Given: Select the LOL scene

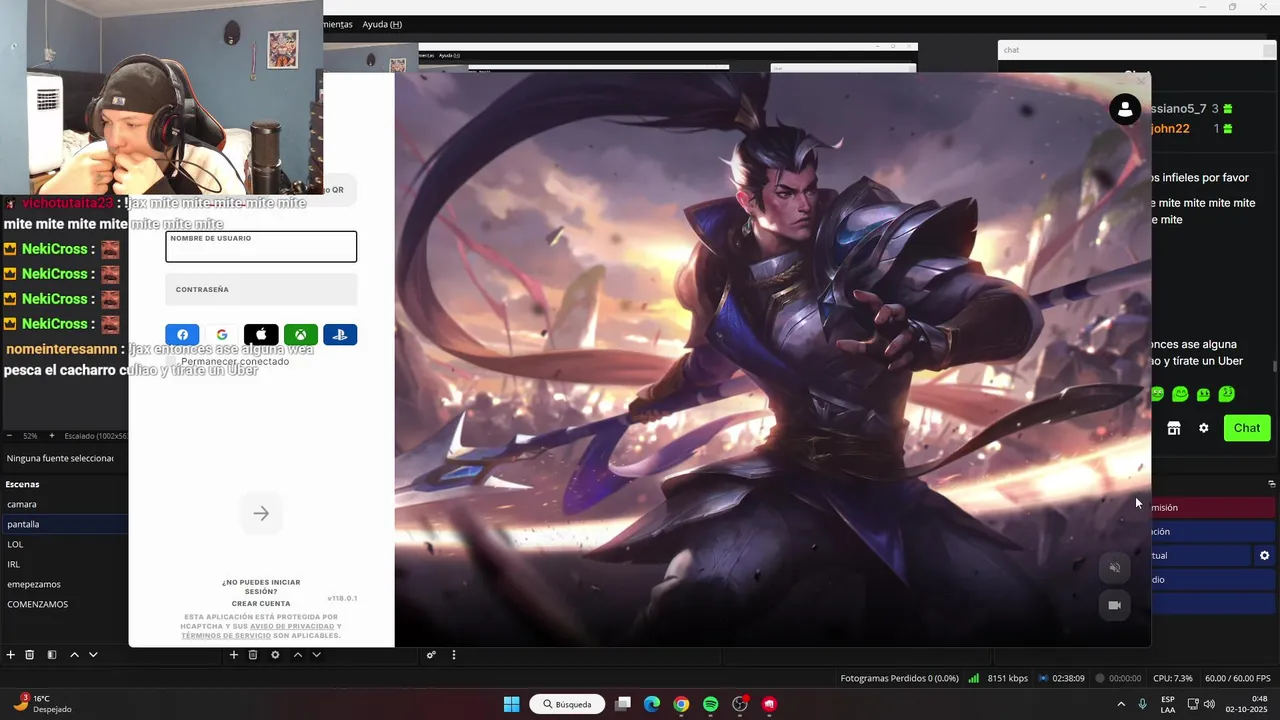Looking at the screenshot, I should [x=64, y=544].
